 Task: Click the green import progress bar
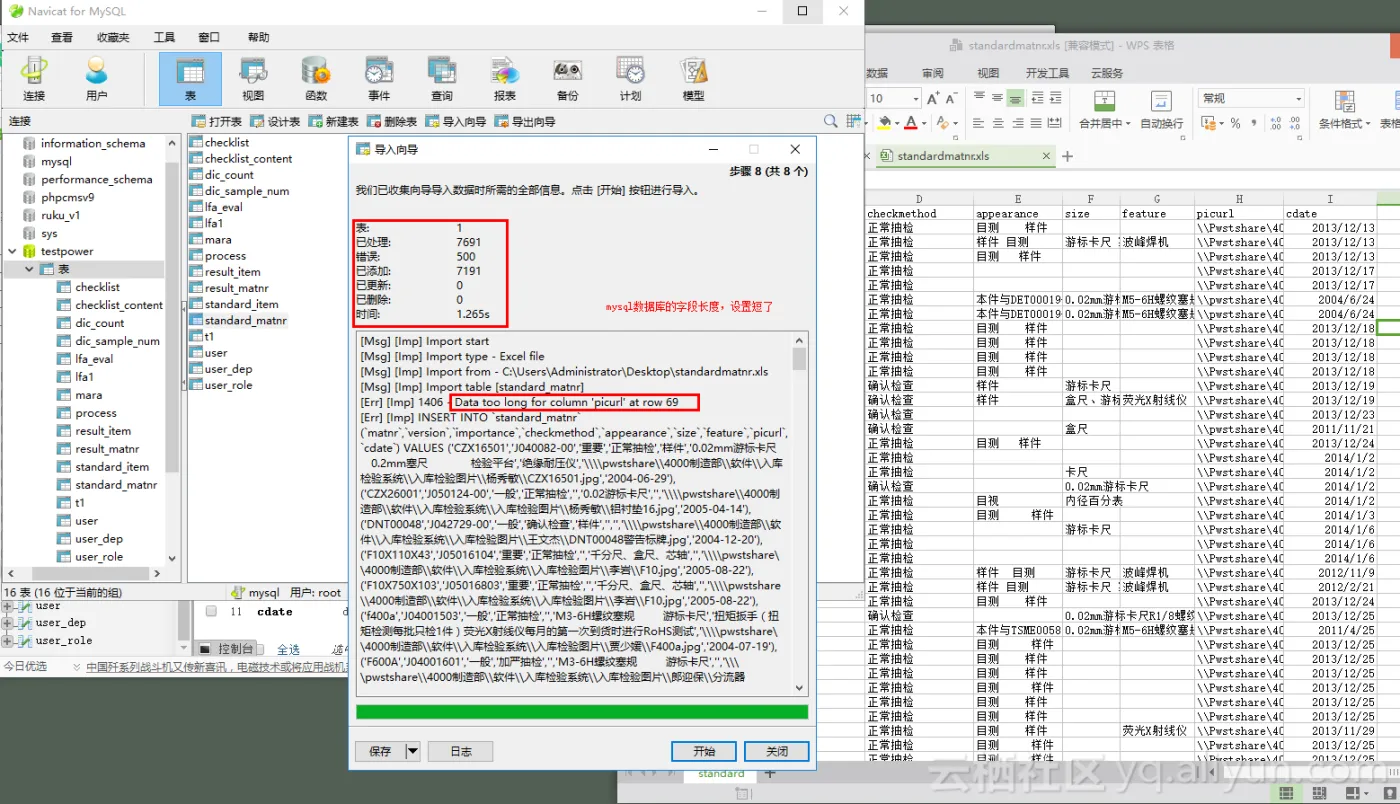tap(582, 712)
